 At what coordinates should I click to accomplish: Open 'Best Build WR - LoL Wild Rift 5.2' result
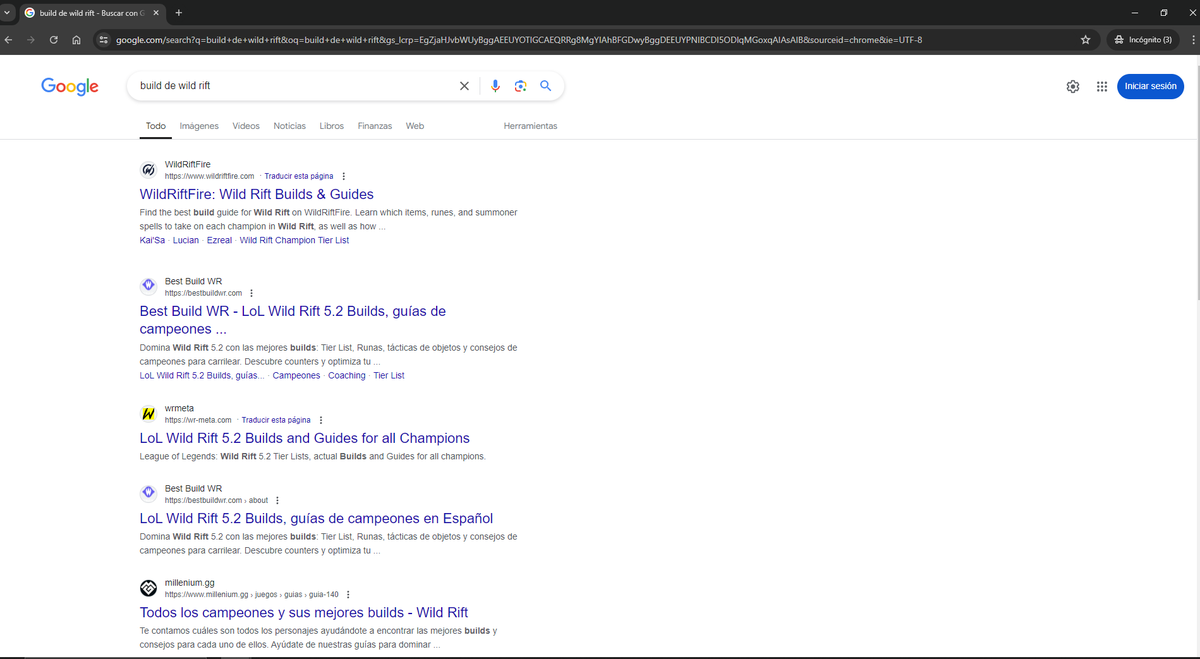coord(293,320)
